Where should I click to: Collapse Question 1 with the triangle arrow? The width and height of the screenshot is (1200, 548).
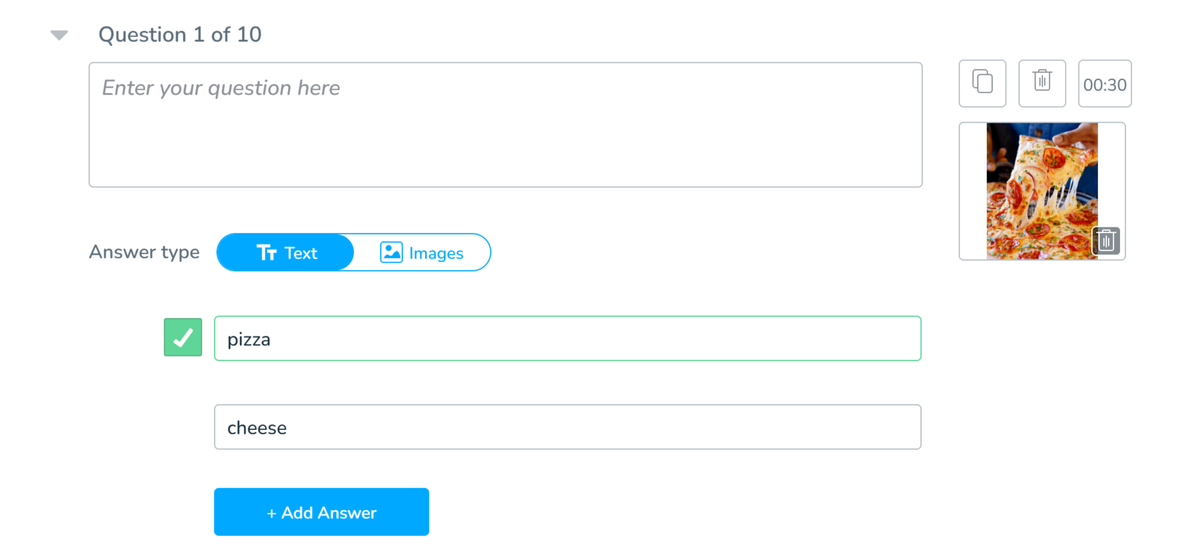[x=59, y=35]
